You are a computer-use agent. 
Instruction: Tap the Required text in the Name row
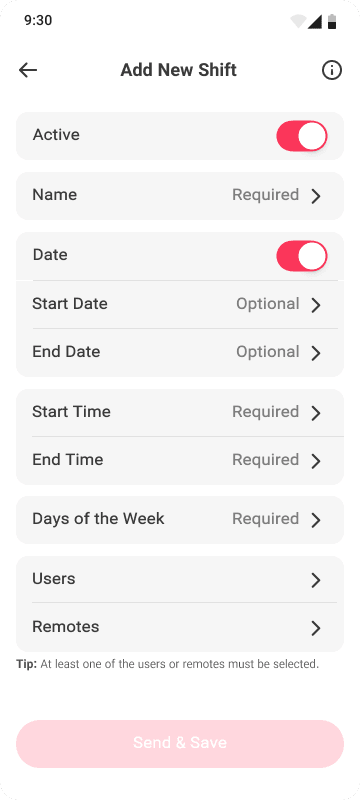tap(266, 195)
